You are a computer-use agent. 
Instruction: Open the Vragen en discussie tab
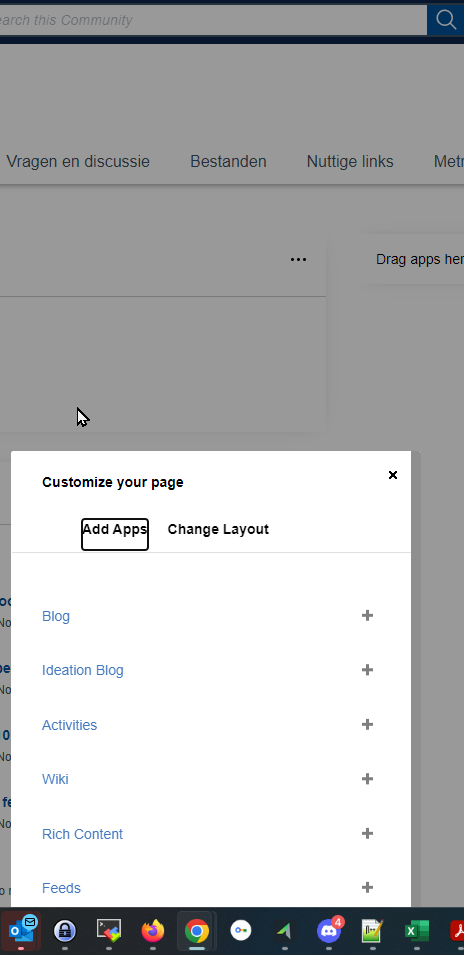coord(78,161)
